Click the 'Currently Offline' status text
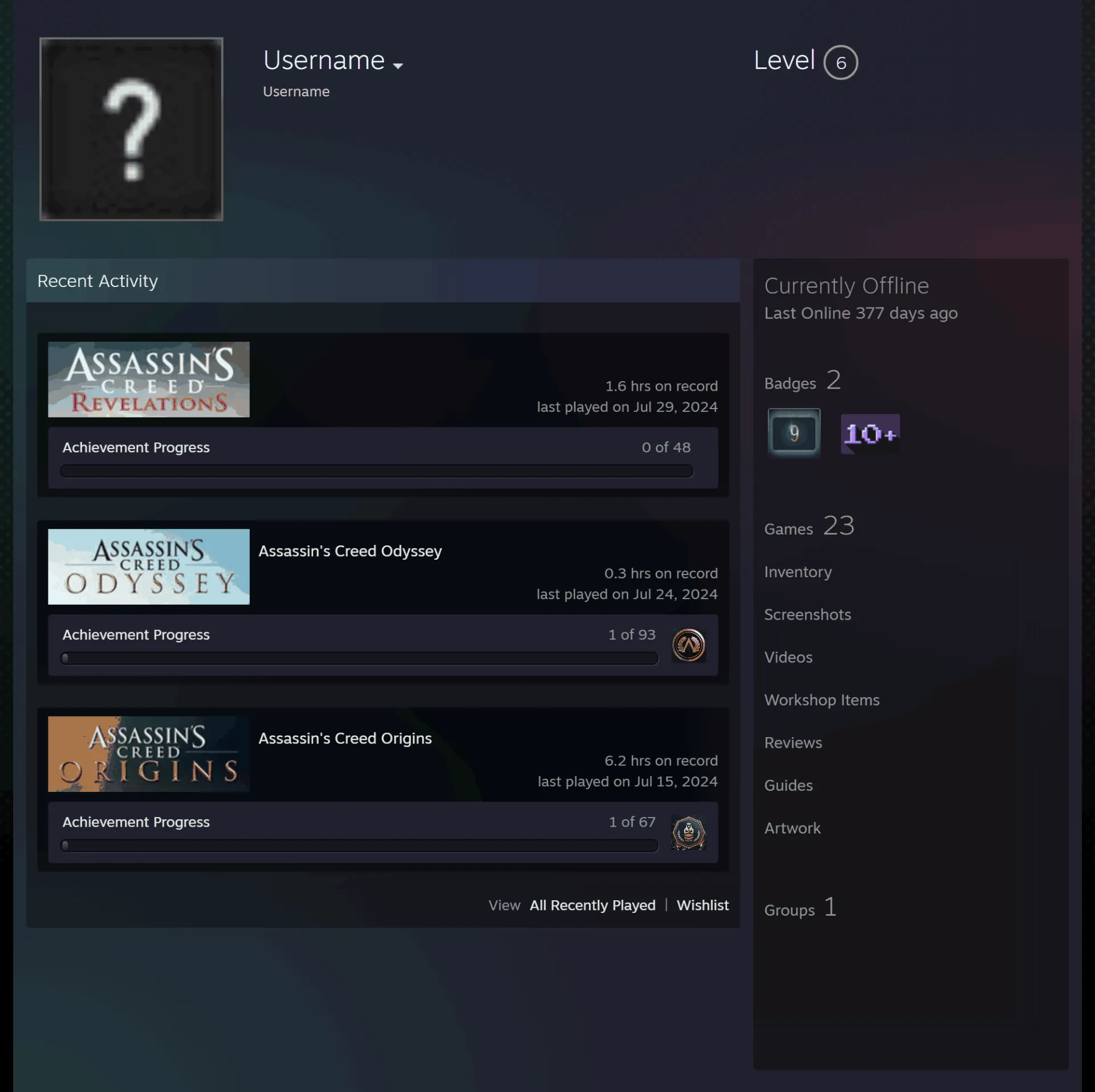This screenshot has width=1095, height=1092. (x=846, y=286)
